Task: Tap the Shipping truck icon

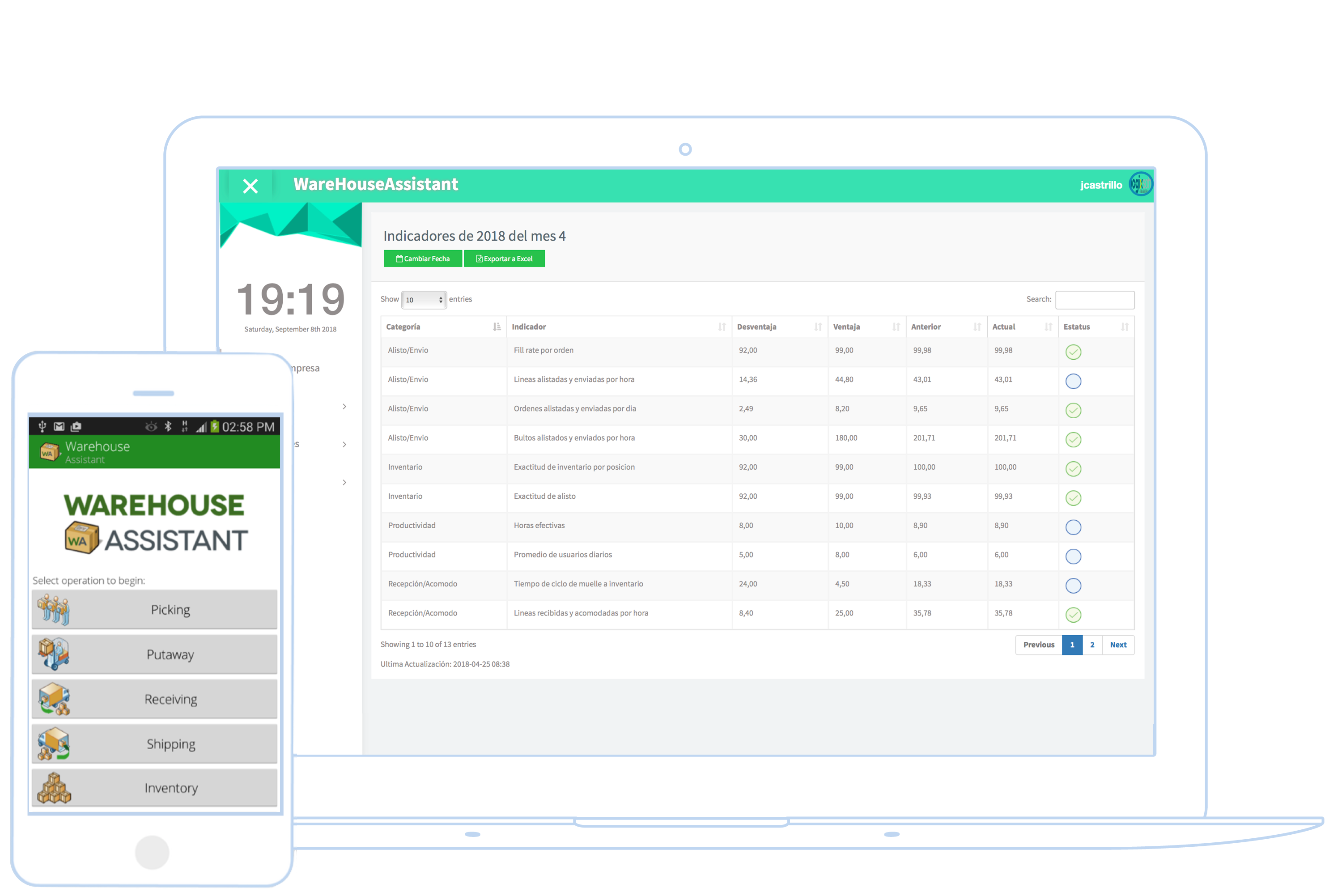Action: 54,743
